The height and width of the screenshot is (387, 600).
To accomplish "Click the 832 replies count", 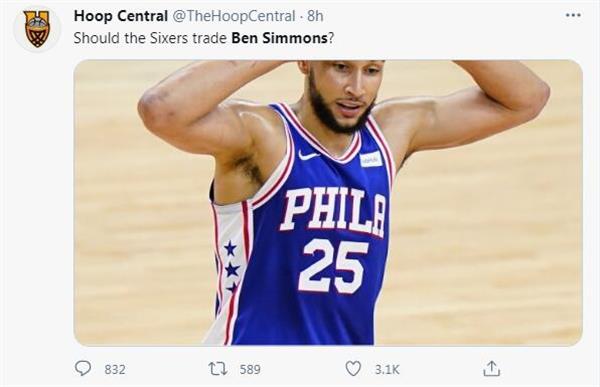I will (x=115, y=369).
